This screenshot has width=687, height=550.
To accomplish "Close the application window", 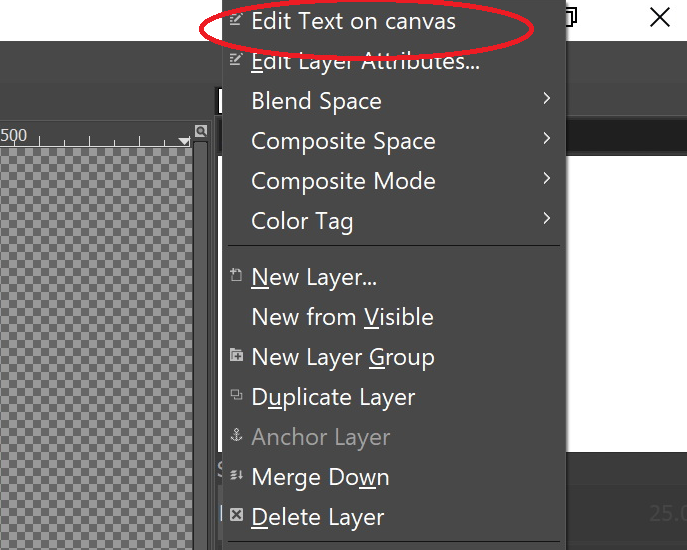I will (x=659, y=18).
